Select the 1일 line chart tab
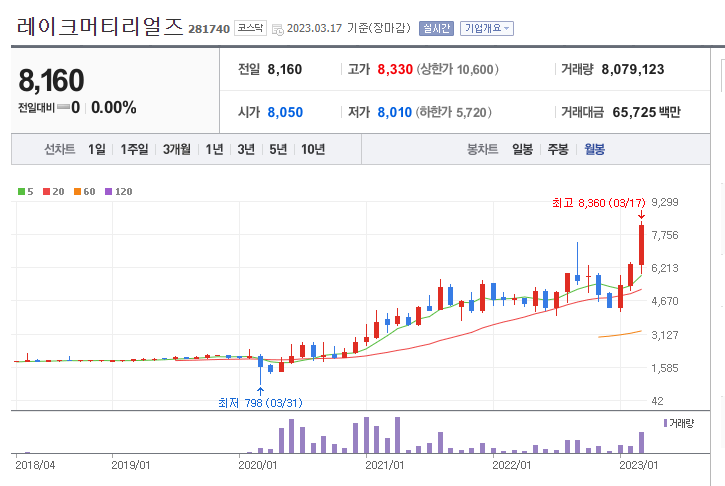Image resolution: width=725 pixels, height=486 pixels. (97, 149)
